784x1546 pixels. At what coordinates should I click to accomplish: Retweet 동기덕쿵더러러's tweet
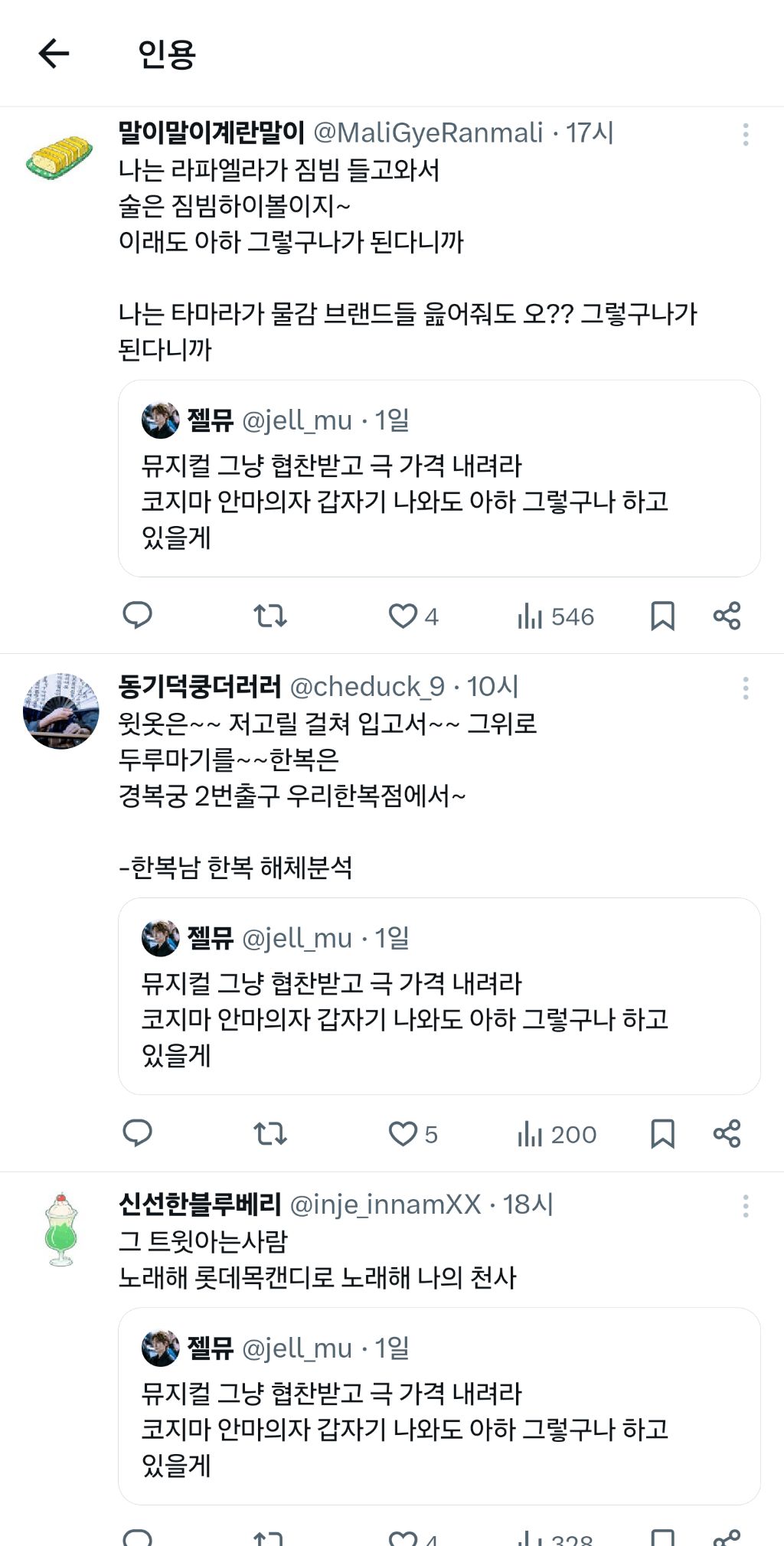point(270,1133)
